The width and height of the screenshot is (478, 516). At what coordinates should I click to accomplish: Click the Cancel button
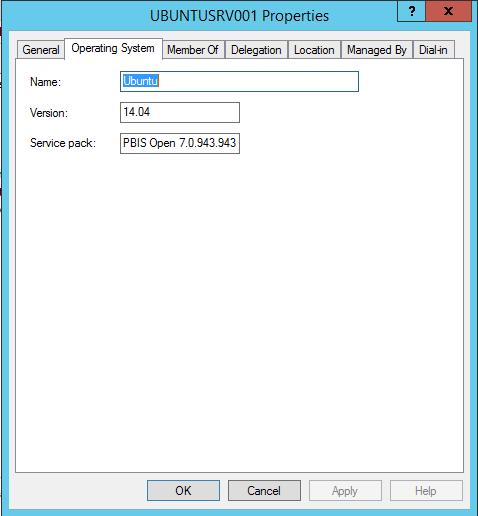(264, 490)
